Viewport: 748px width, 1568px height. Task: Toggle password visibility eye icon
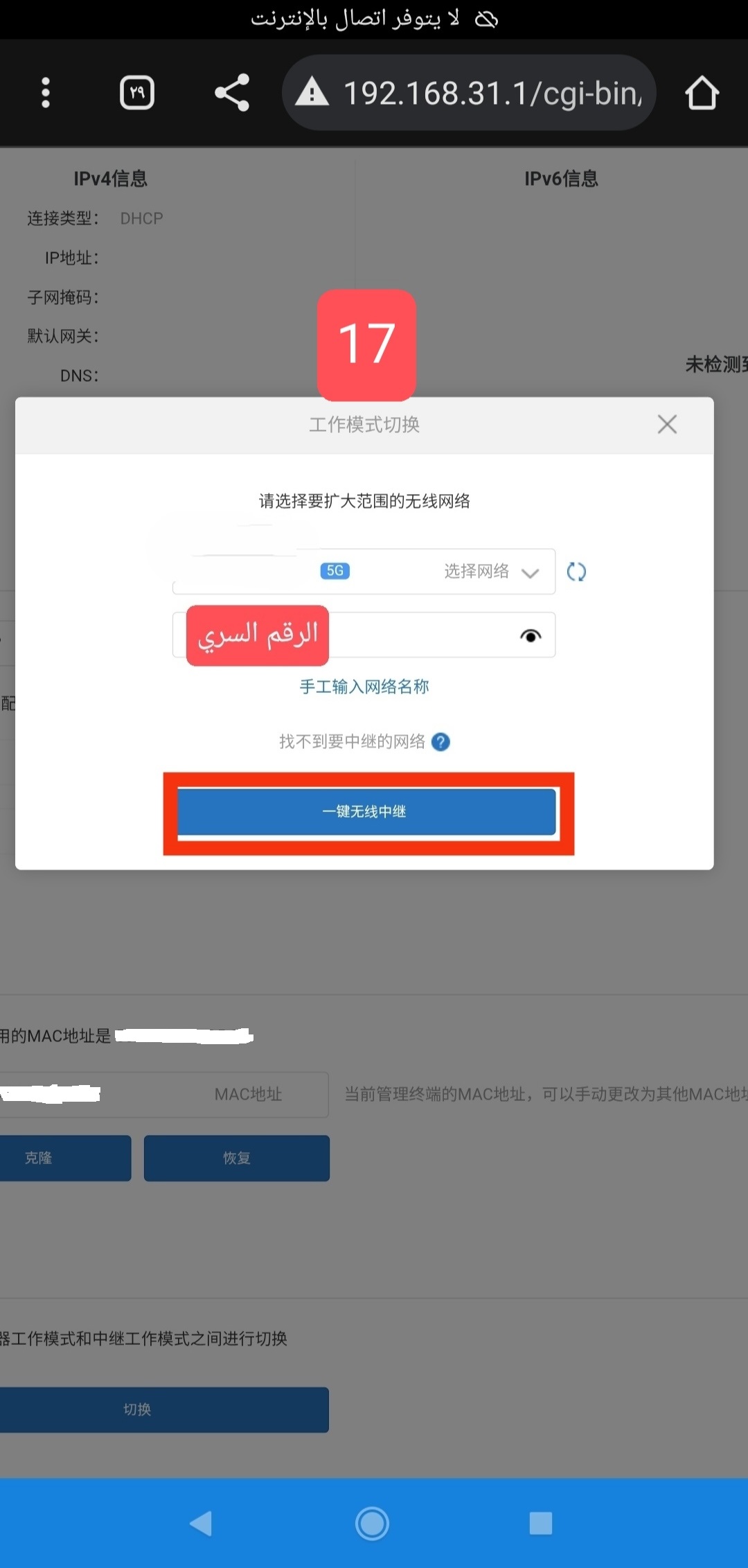click(531, 635)
